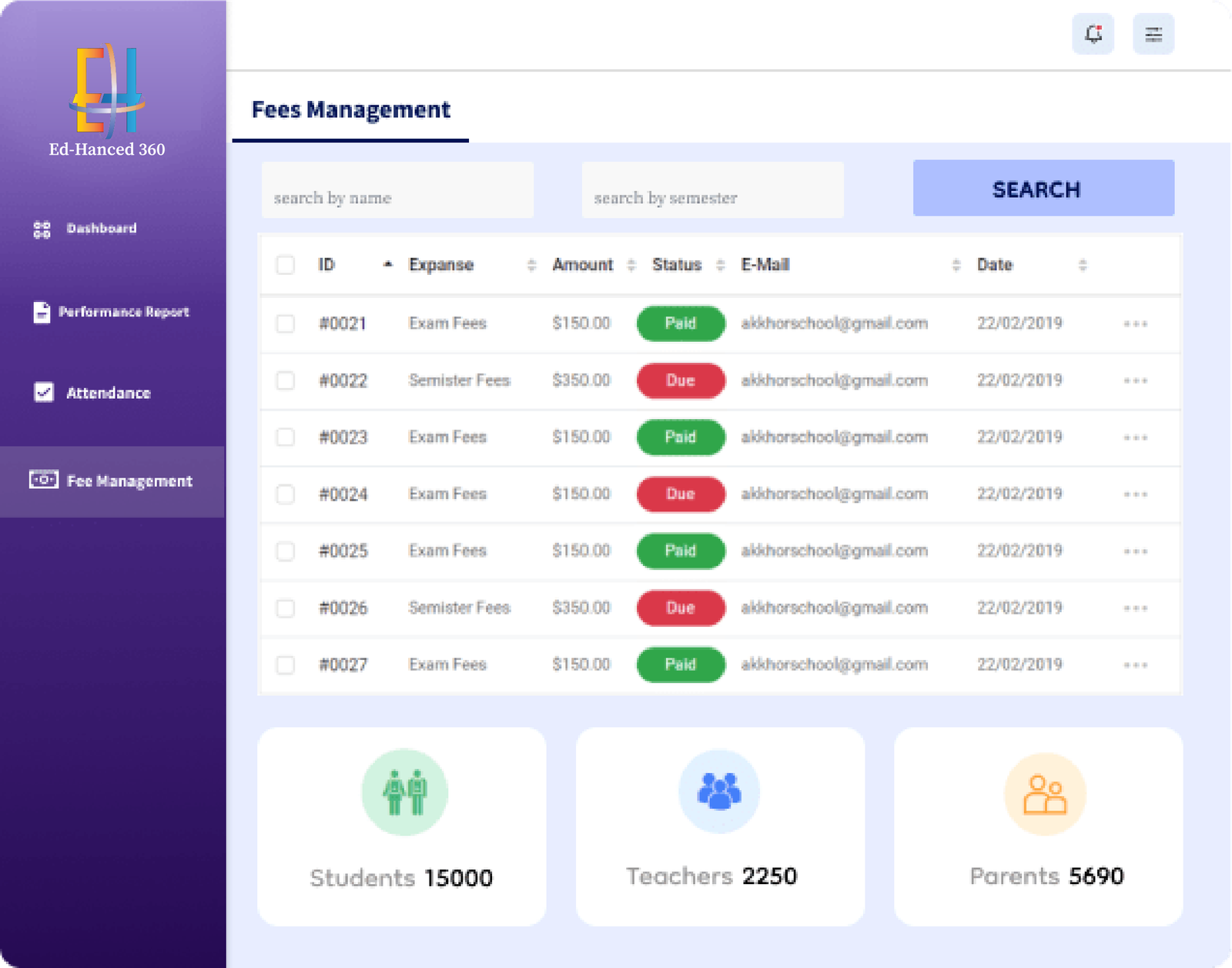Select the checkbox for row #0026
This screenshot has height=968, width=1232.
pos(286,608)
